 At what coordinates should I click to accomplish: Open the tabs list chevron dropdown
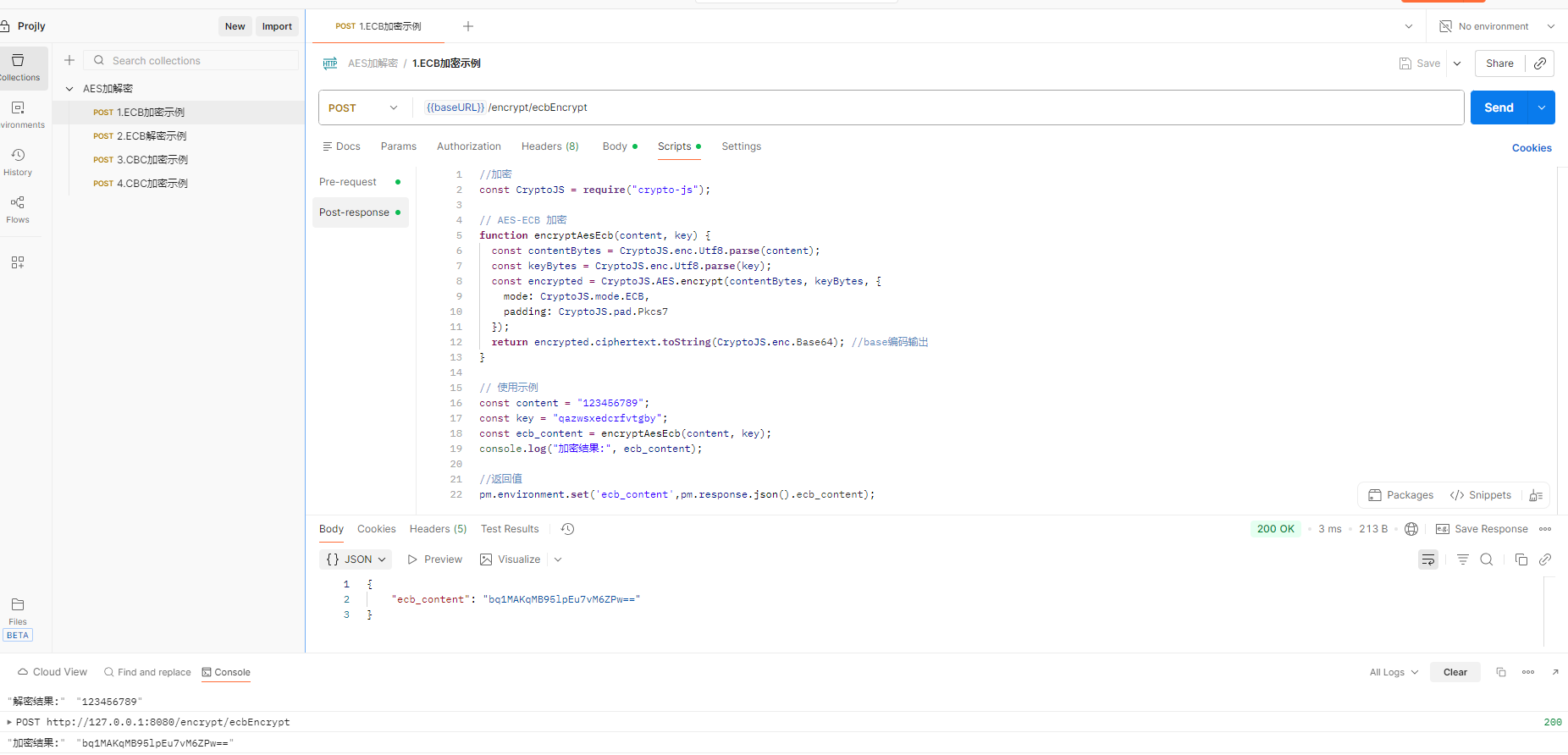coord(1409,26)
